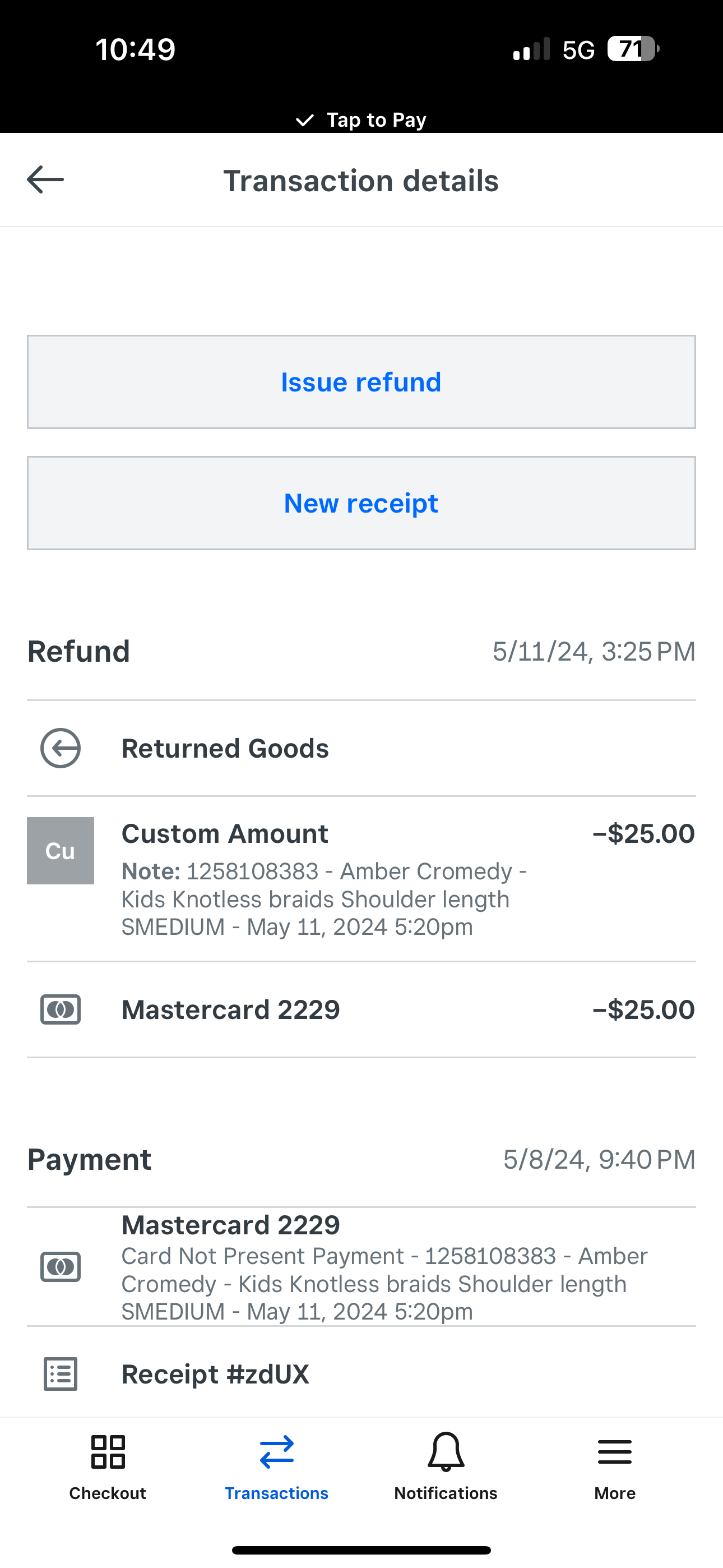Tap the Tap to Pay status banner
Image resolution: width=723 pixels, height=1568 pixels.
point(361,120)
